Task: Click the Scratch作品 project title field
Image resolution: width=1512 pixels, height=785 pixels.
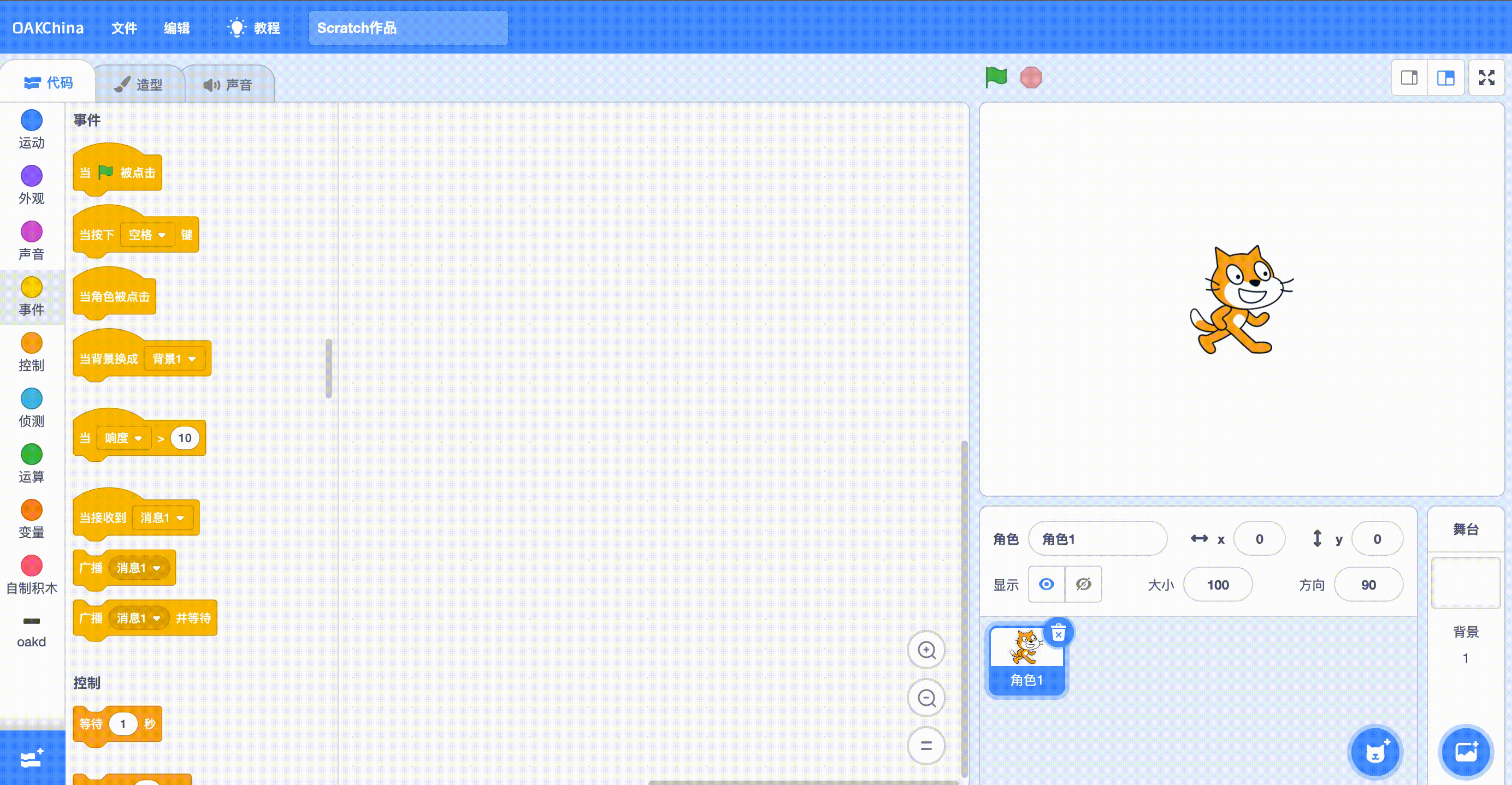Action: tap(408, 28)
